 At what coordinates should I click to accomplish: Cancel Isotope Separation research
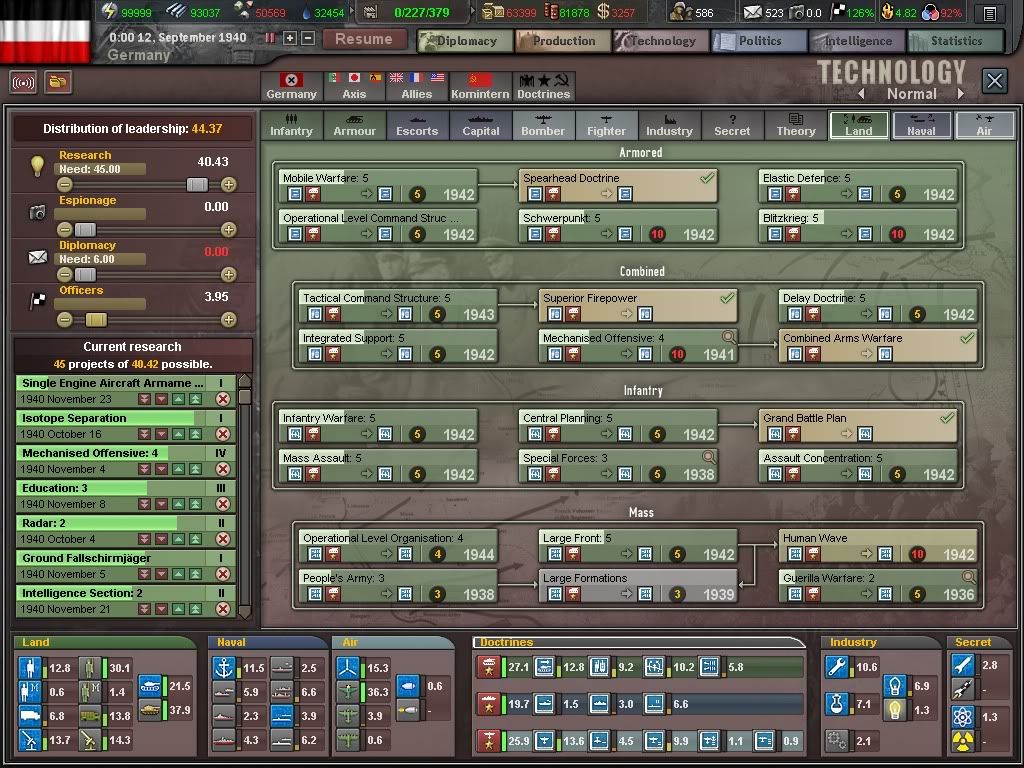[x=223, y=434]
